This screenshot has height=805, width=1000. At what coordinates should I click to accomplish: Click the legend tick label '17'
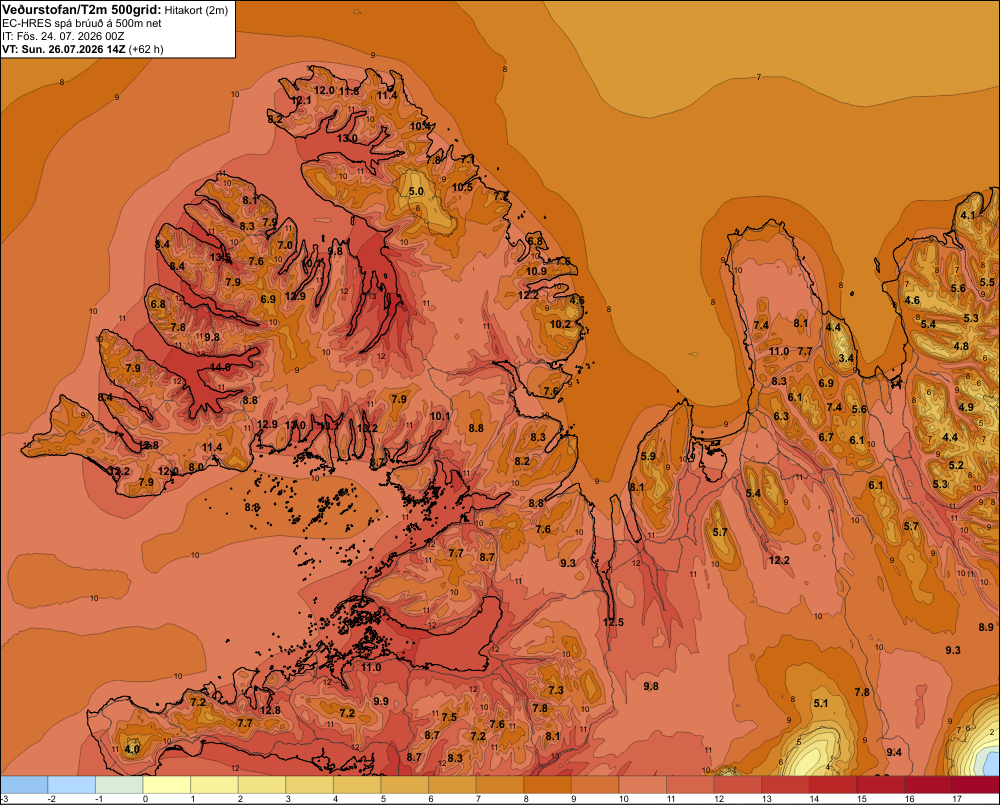tap(957, 799)
